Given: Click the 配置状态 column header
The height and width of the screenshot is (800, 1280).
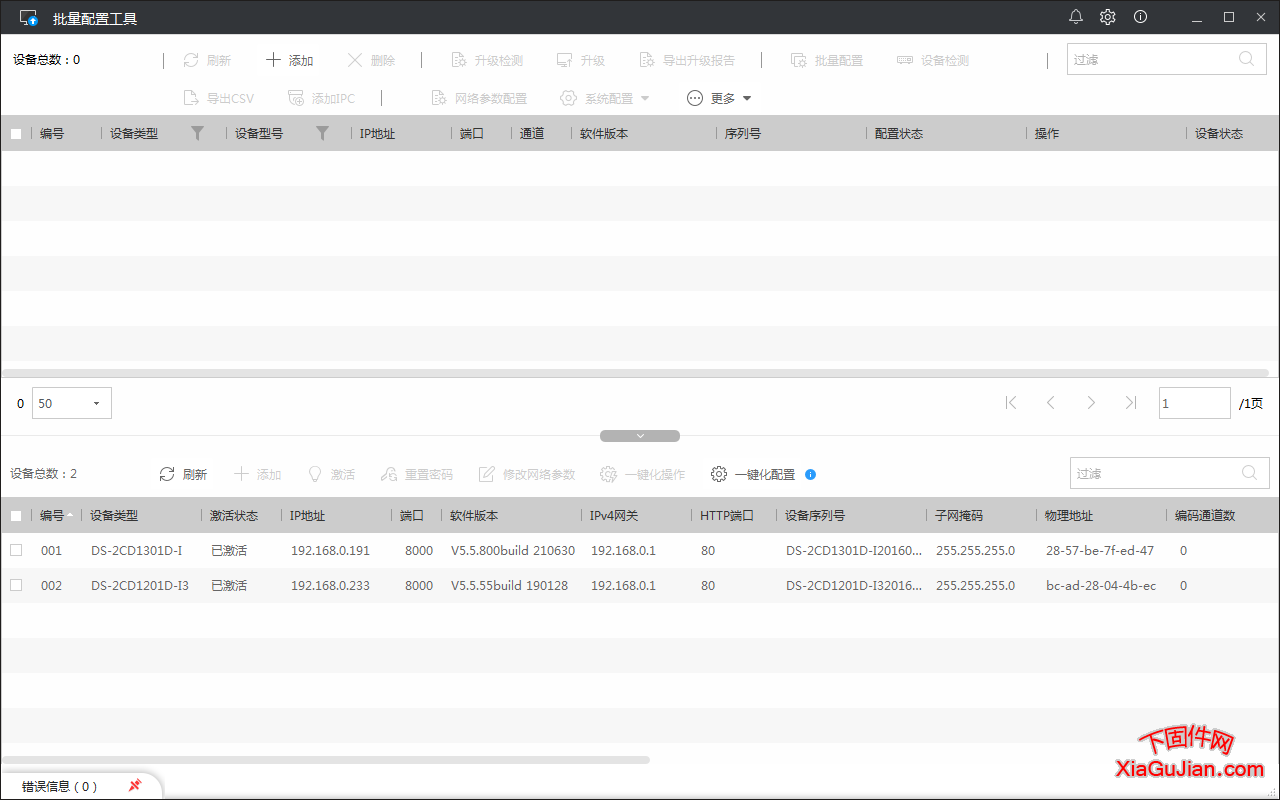Looking at the screenshot, I should [x=899, y=133].
